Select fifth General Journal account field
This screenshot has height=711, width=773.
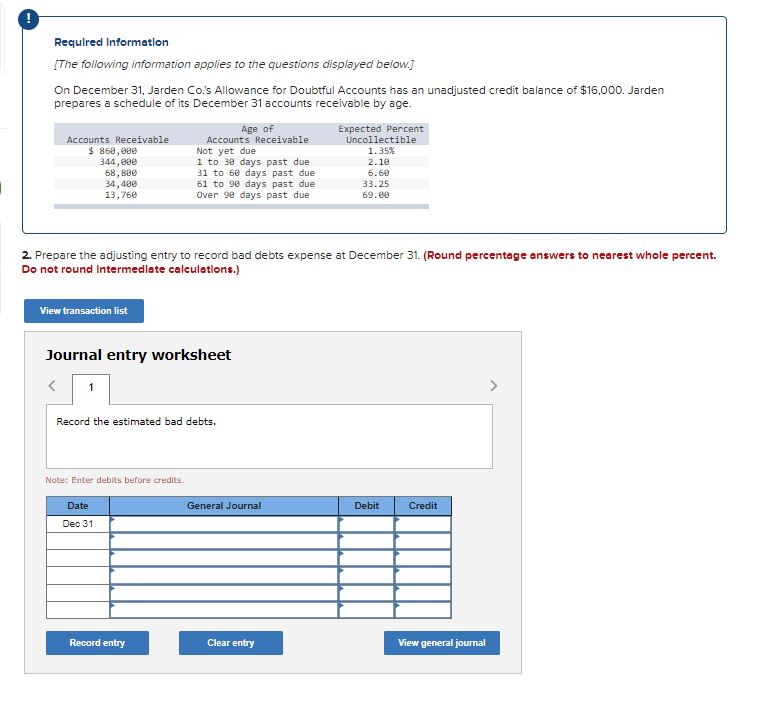[x=224, y=593]
